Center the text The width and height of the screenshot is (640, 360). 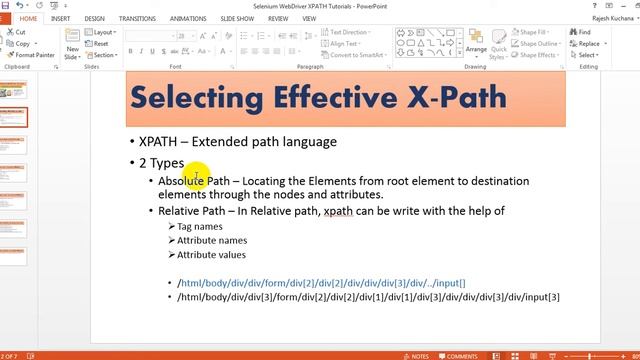255,51
